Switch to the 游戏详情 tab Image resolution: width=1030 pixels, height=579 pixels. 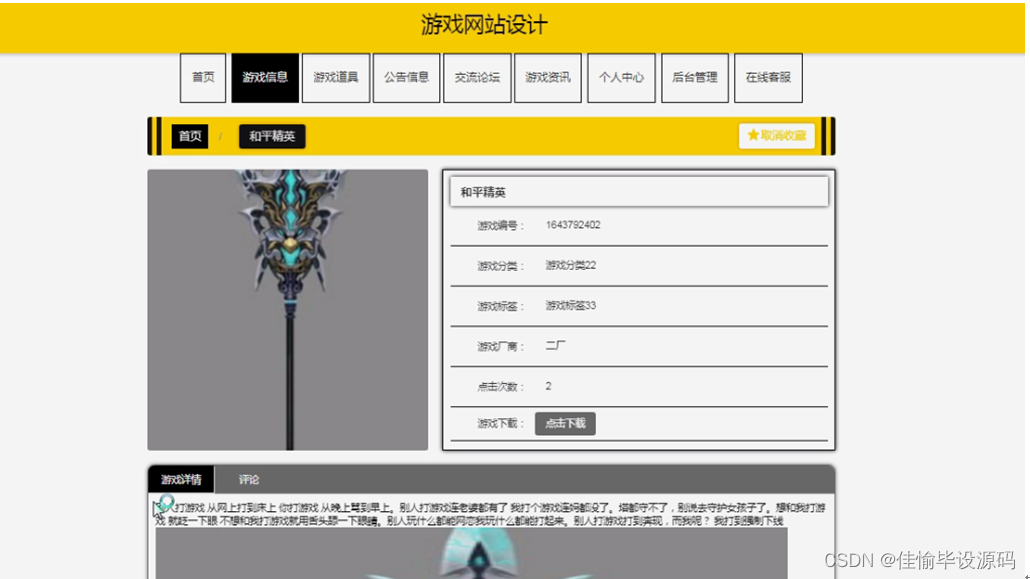pos(181,480)
